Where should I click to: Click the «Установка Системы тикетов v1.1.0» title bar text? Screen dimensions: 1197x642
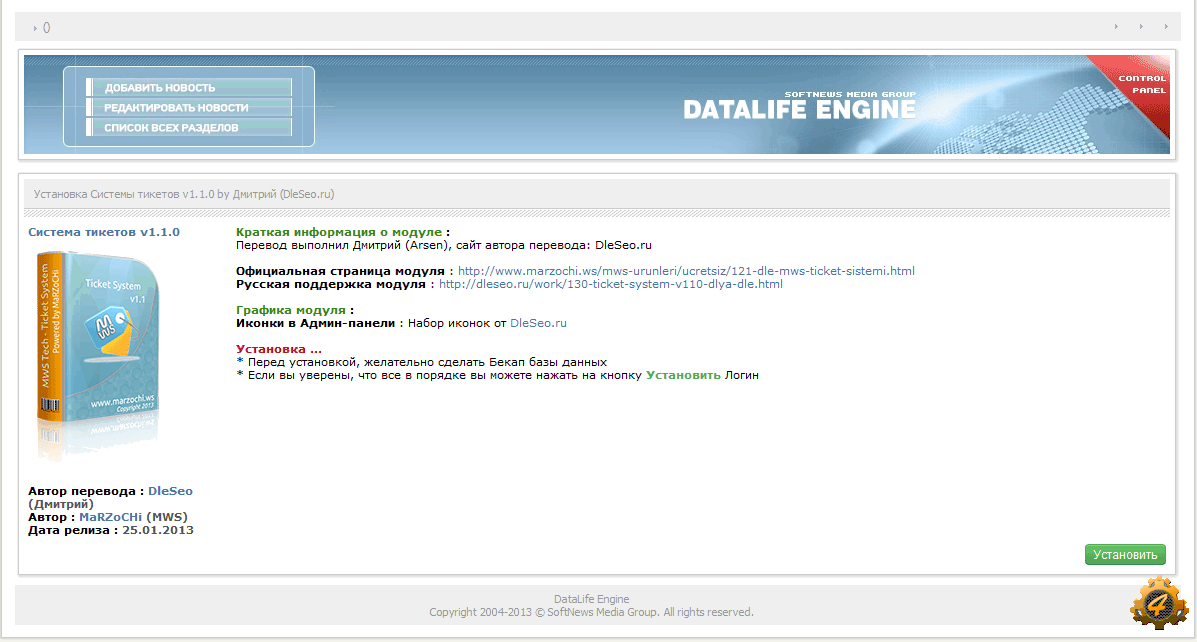click(x=184, y=194)
